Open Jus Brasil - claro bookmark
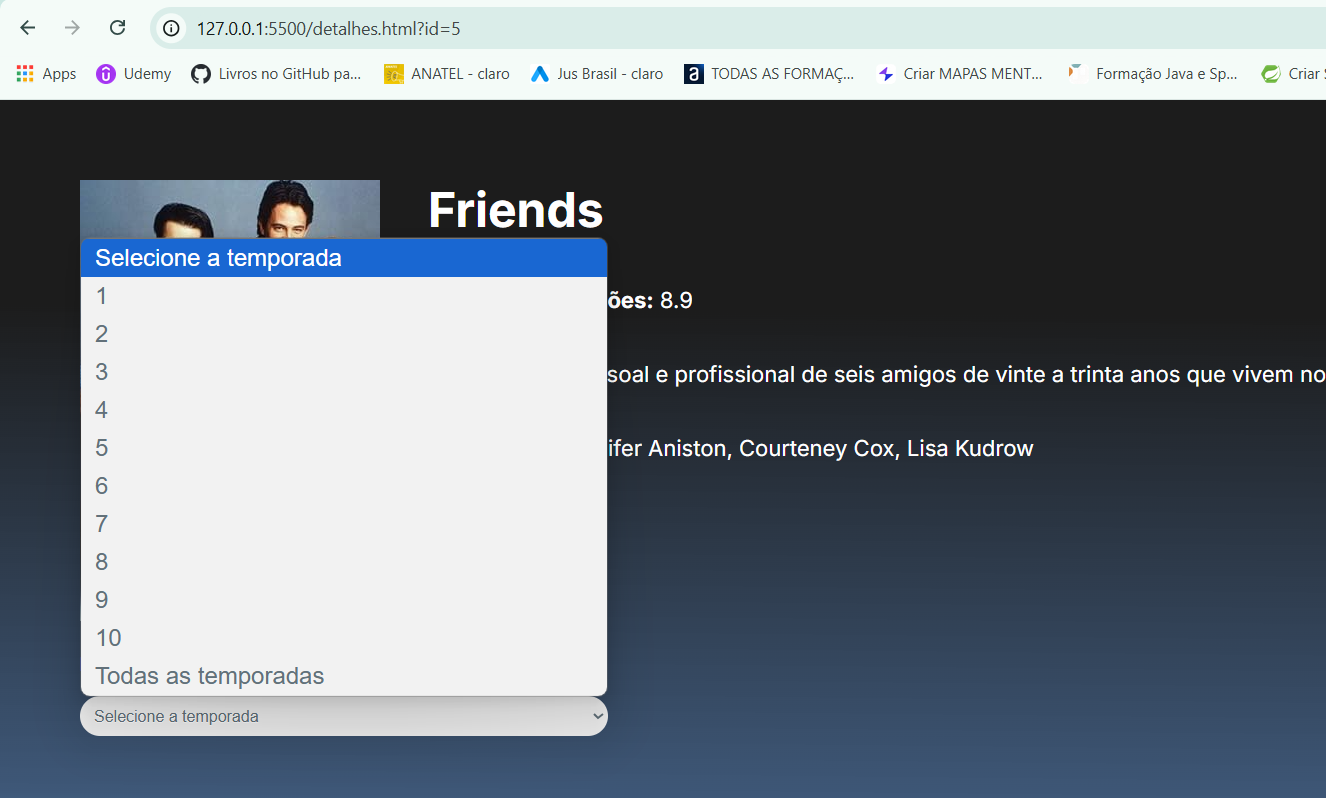Screen dimensions: 1326x798 (x=597, y=74)
